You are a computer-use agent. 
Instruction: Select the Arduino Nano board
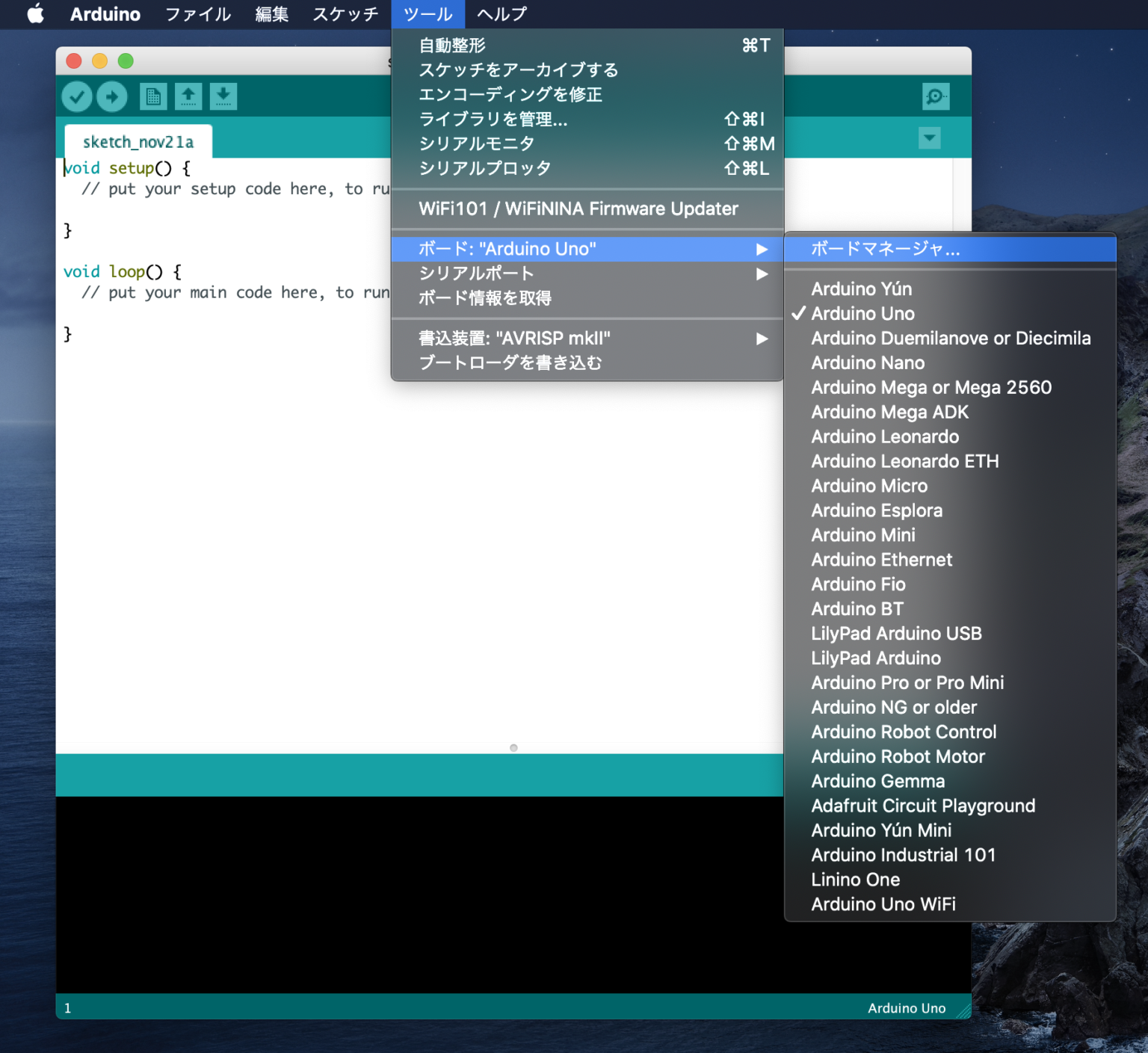pyautogui.click(x=867, y=362)
